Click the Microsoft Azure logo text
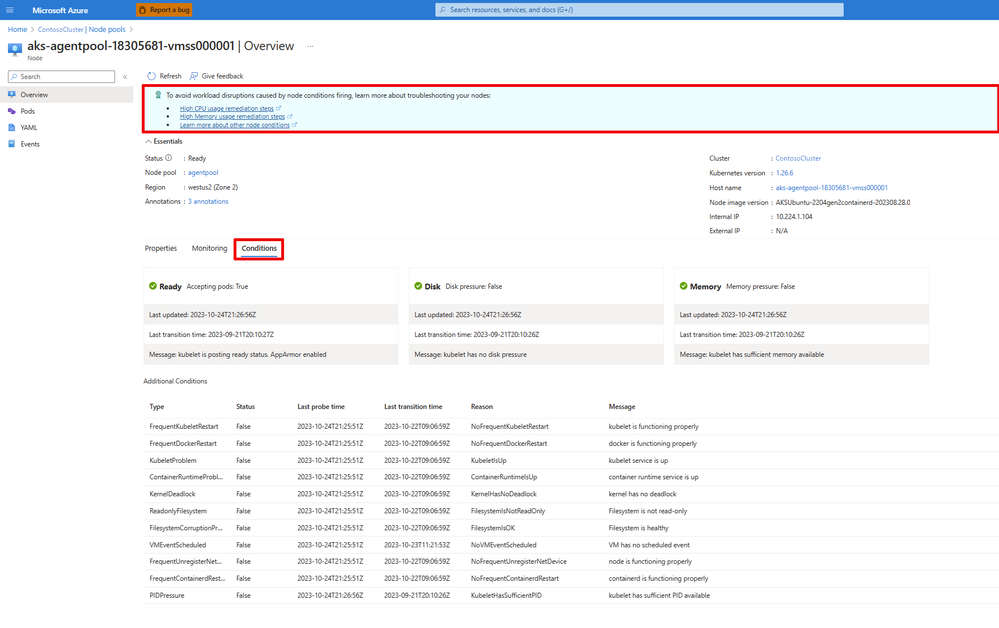Viewport: 999px width, 628px height. (60, 10)
